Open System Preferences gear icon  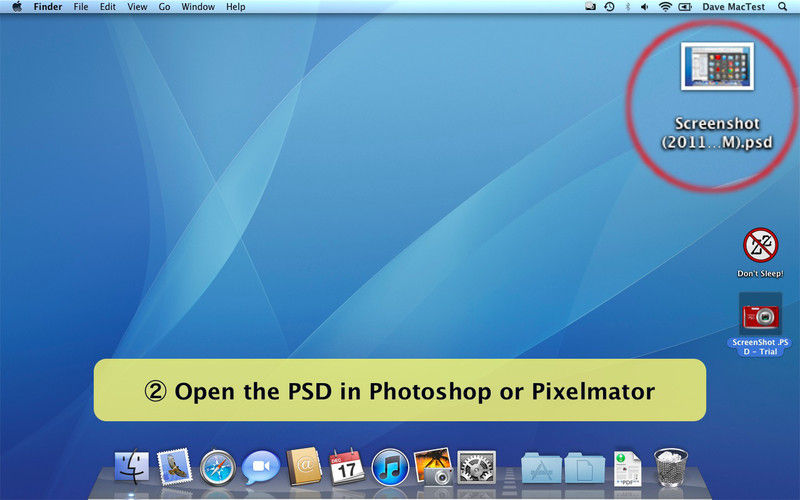coord(477,467)
